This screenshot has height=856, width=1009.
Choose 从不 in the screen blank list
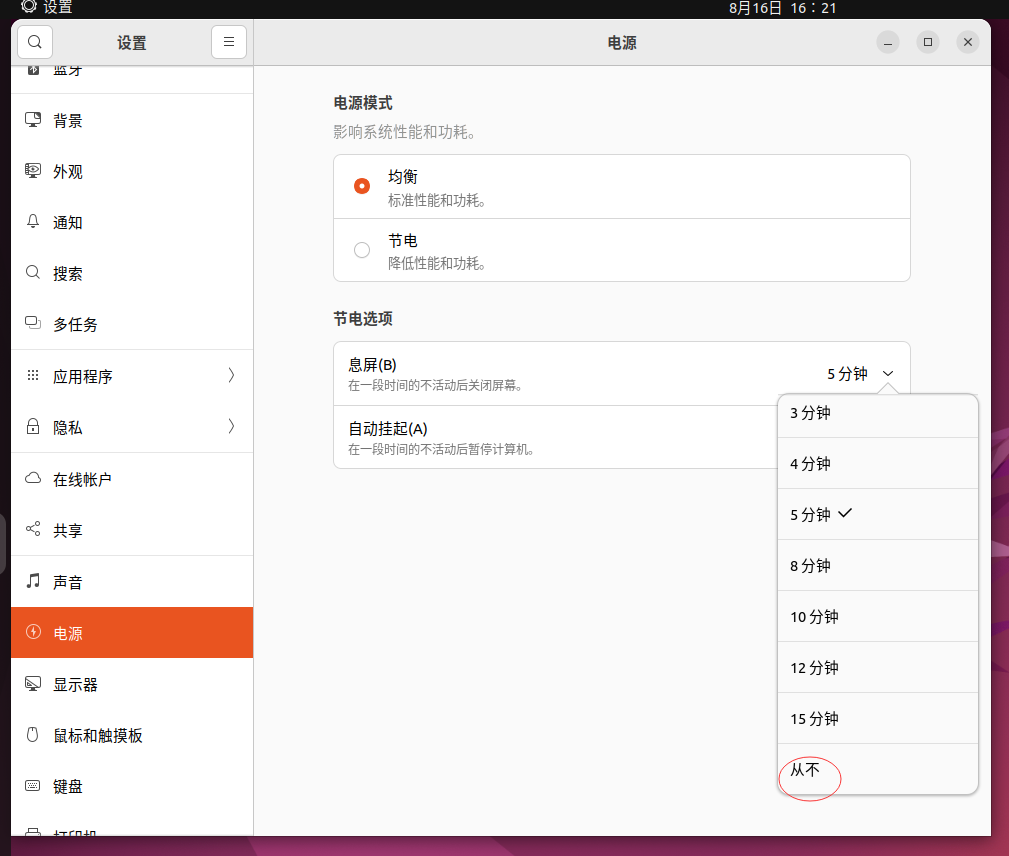tap(806, 769)
